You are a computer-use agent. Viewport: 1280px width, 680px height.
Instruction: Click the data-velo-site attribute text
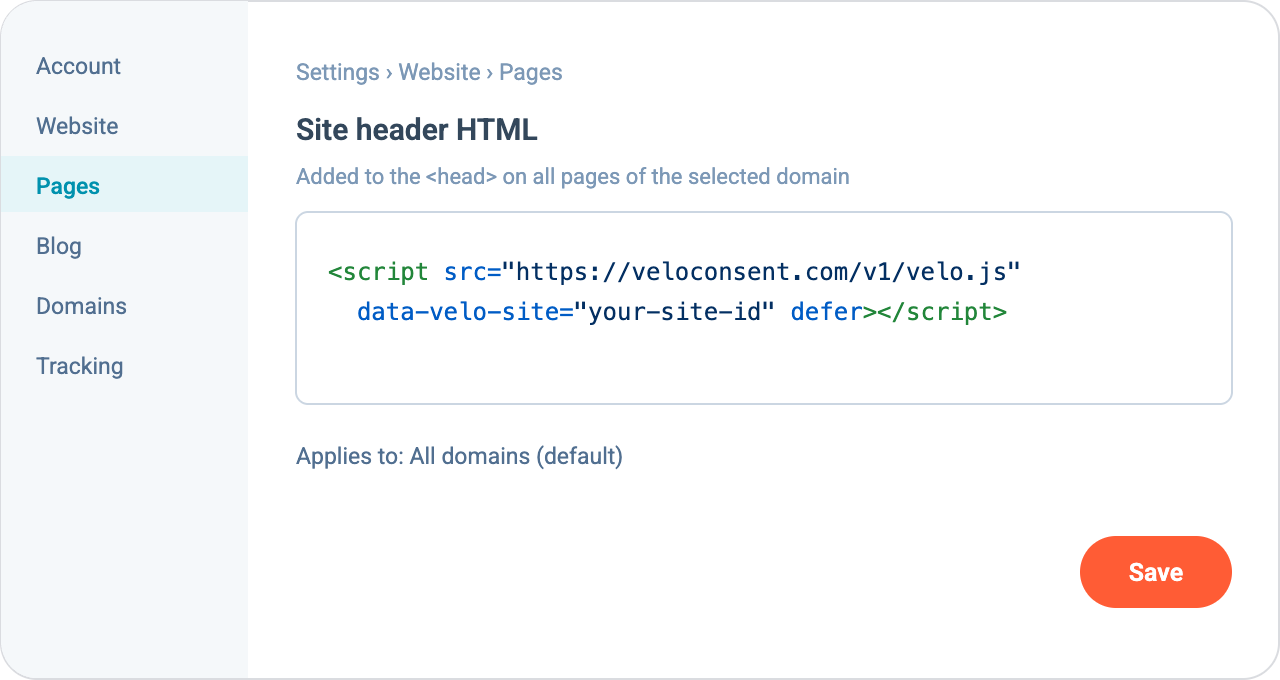point(465,312)
